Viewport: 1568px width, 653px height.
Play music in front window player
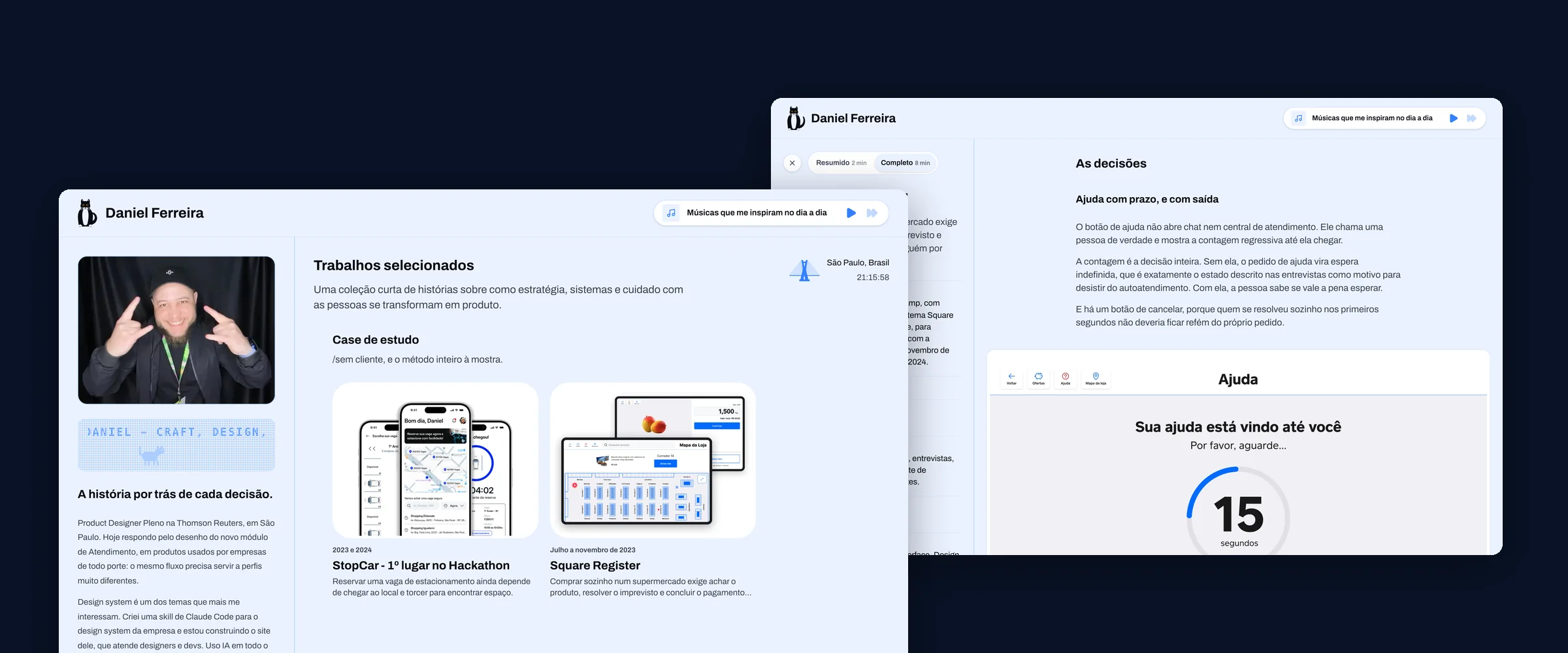coord(851,213)
